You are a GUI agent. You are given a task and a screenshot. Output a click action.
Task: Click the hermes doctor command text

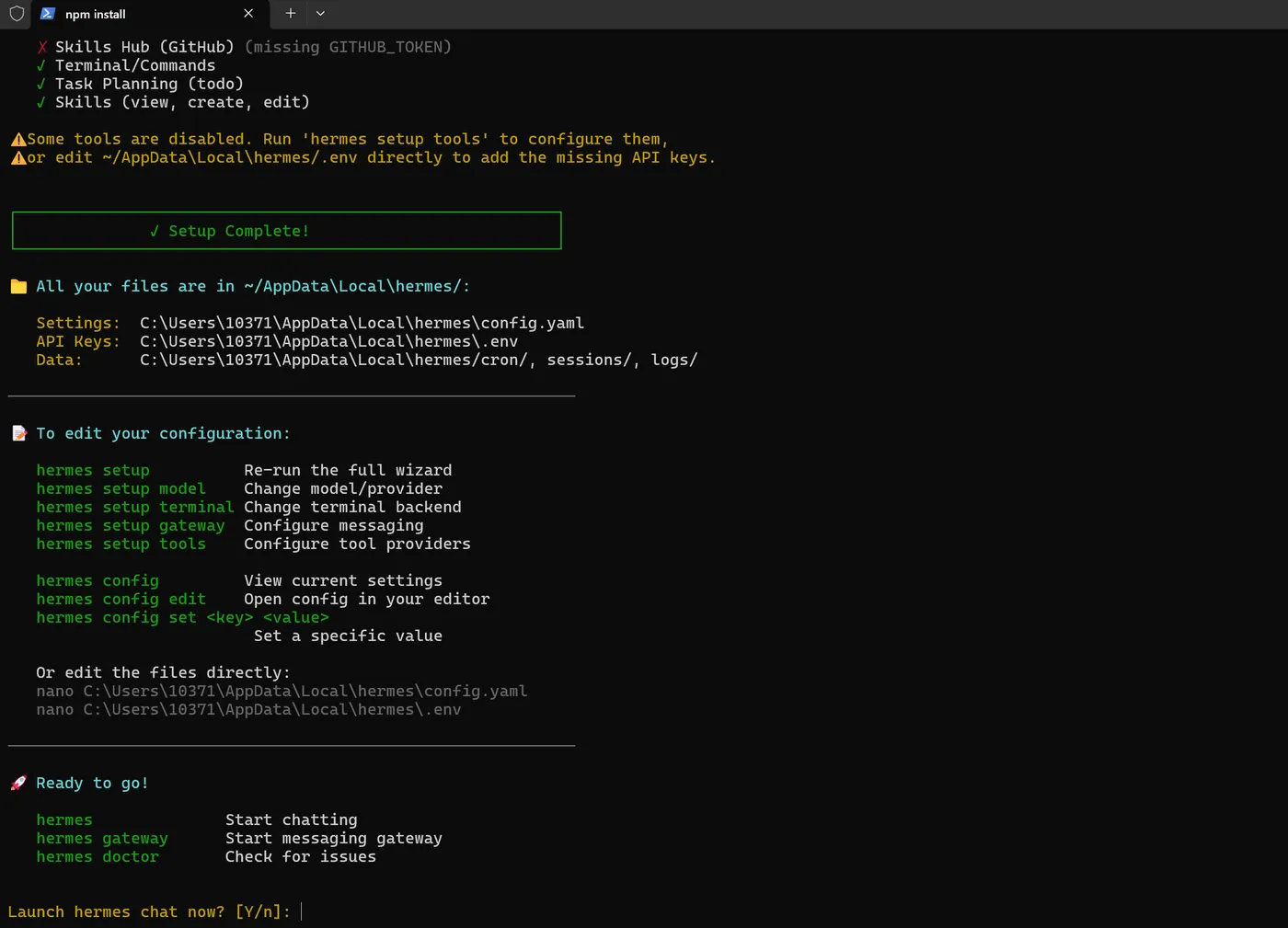[98, 856]
